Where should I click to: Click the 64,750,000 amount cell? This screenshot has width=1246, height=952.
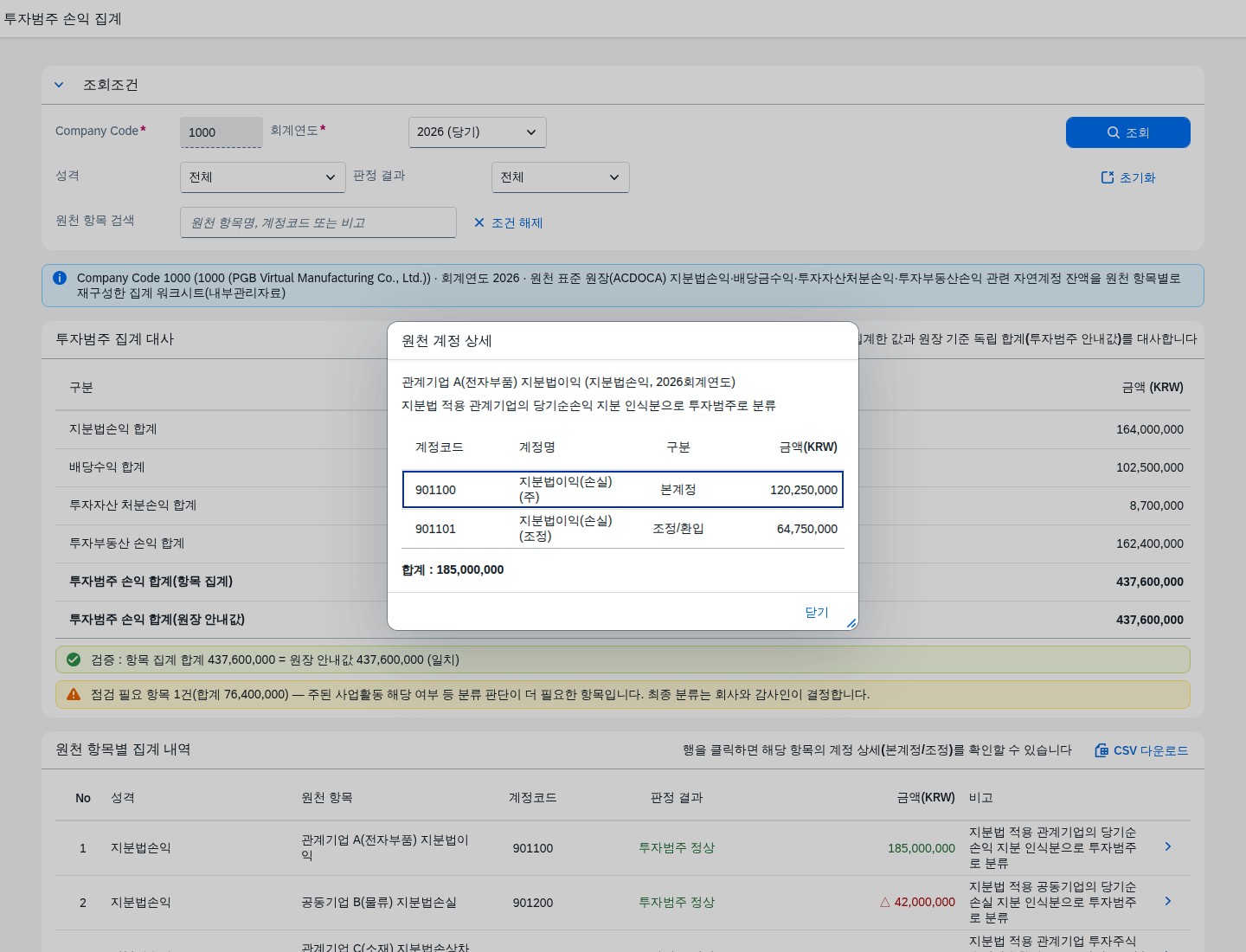(x=807, y=529)
